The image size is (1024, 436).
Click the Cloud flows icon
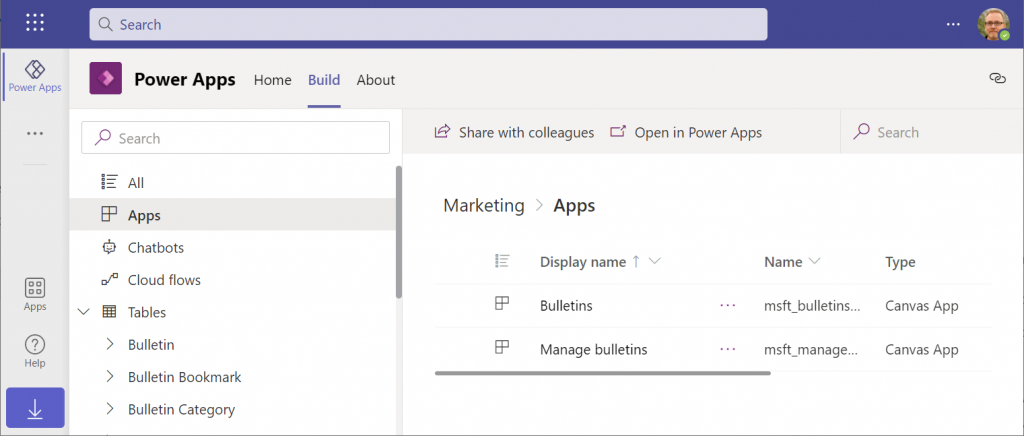(x=109, y=279)
